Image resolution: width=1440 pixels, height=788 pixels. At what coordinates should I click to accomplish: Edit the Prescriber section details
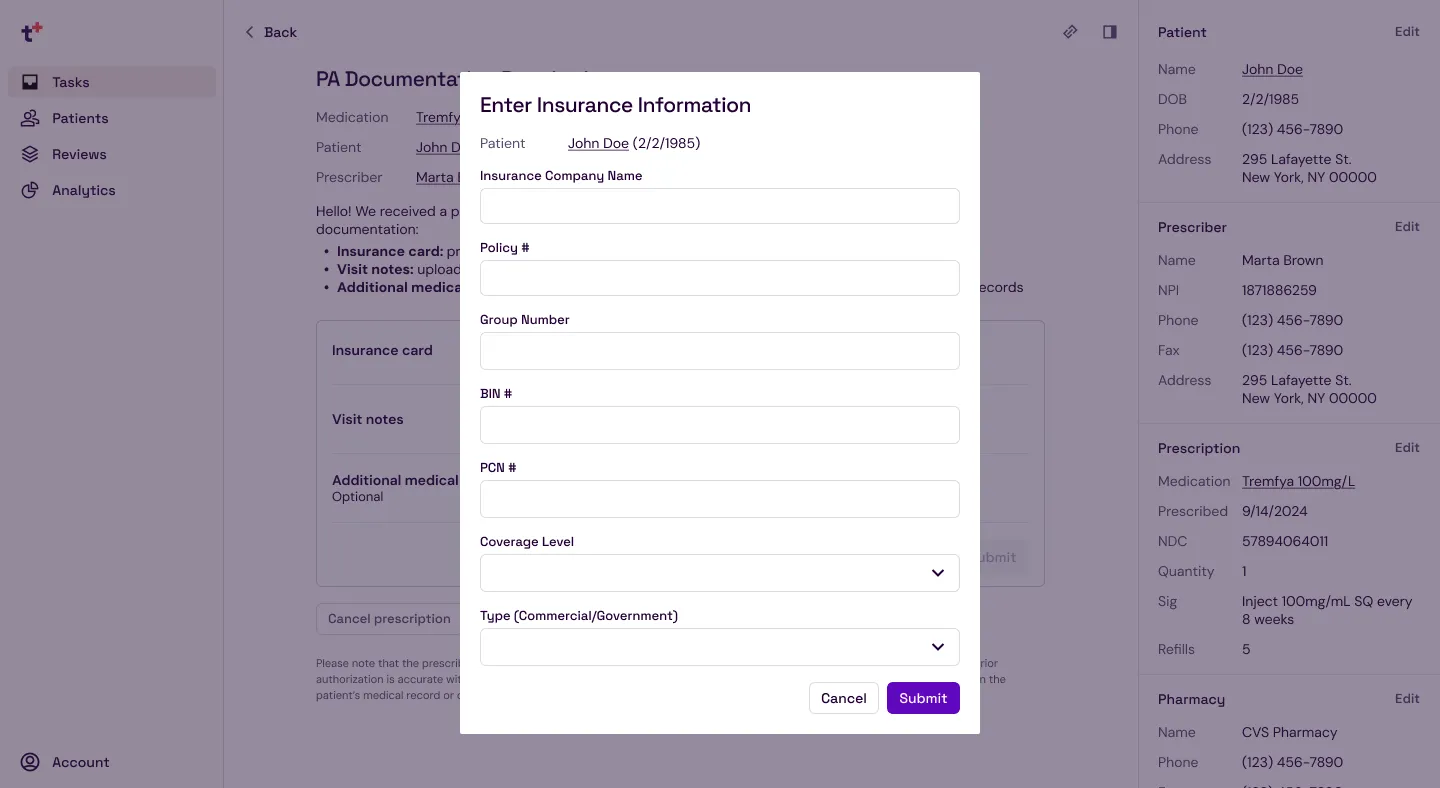1406,227
